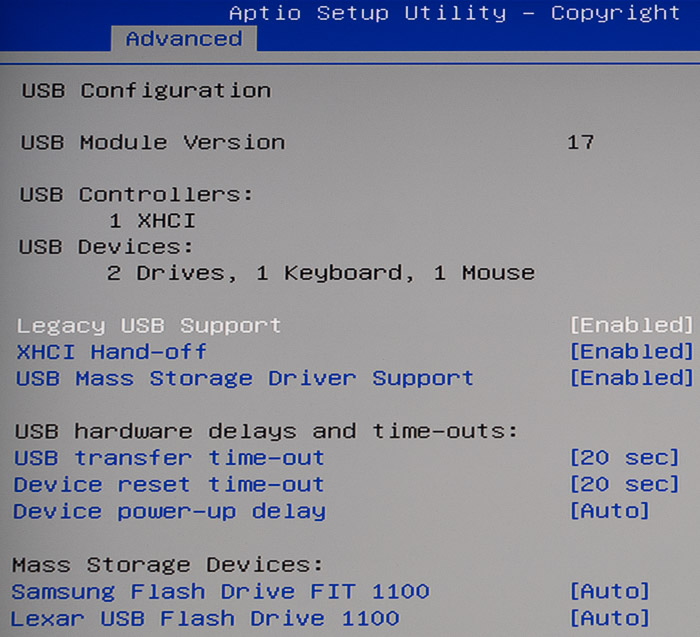Click the Aptio Setup Utility title text
The height and width of the screenshot is (637, 700).
[367, 13]
